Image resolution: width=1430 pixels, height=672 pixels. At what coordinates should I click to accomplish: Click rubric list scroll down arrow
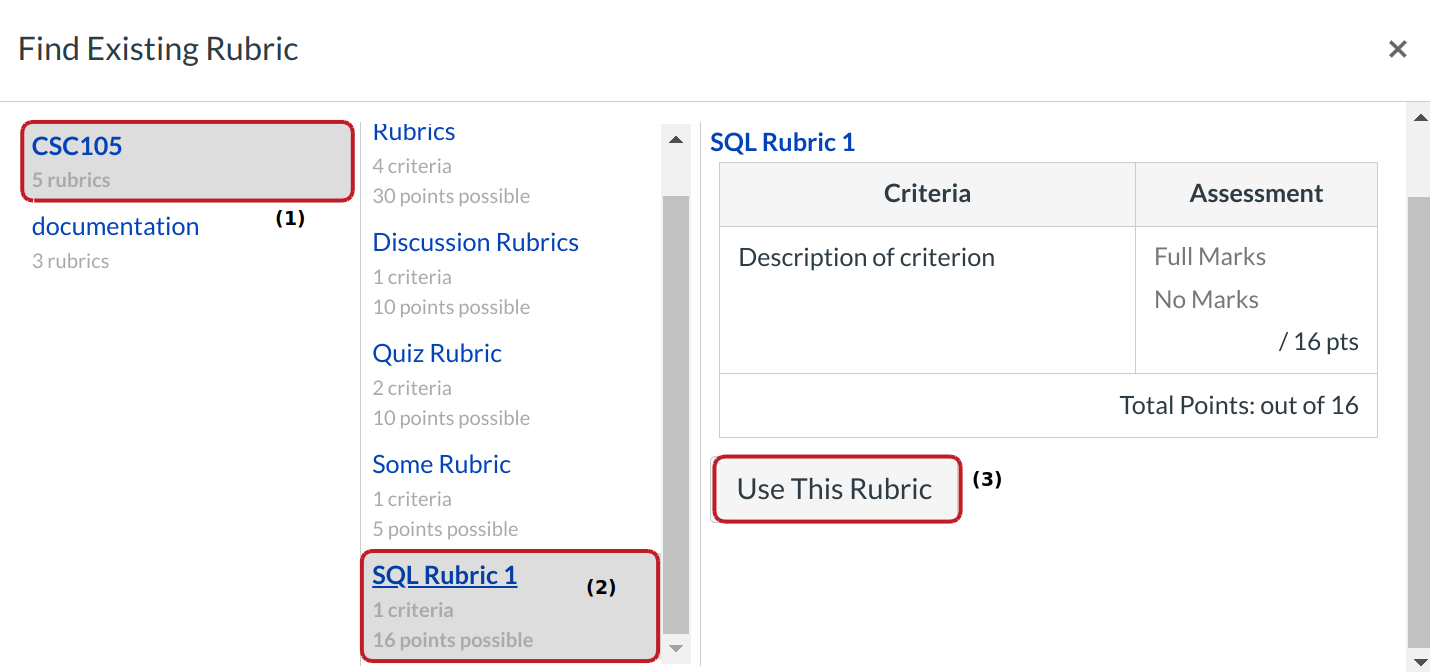[676, 649]
